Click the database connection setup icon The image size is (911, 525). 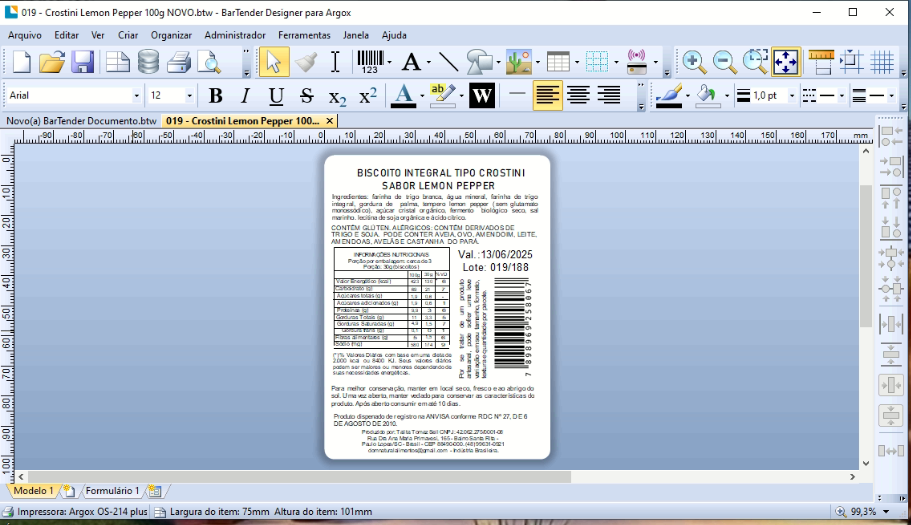(x=148, y=62)
